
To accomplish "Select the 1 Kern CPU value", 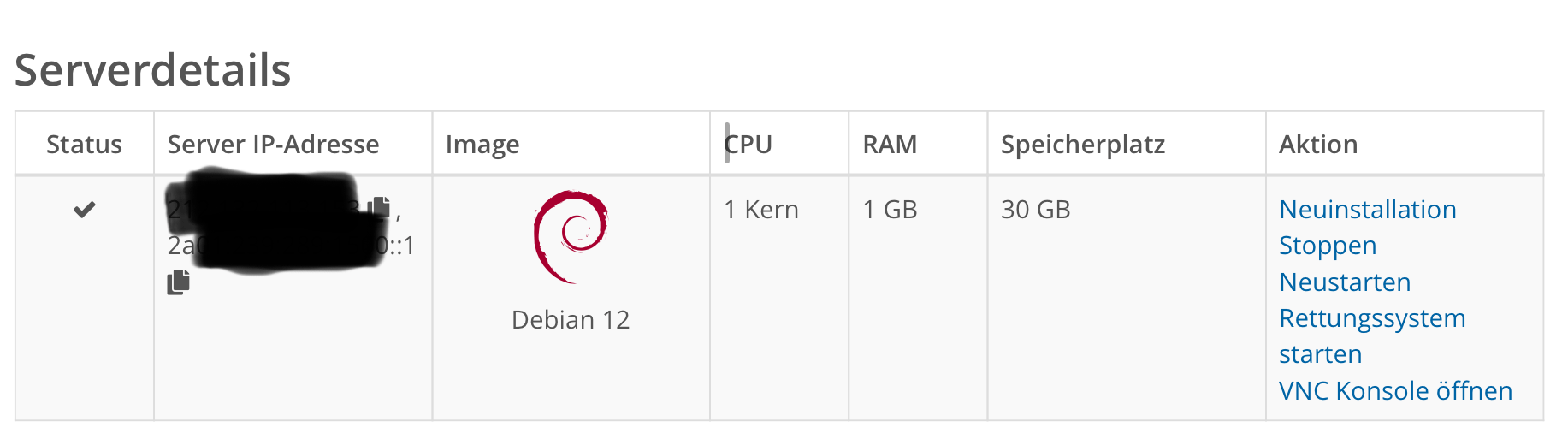I will [761, 210].
